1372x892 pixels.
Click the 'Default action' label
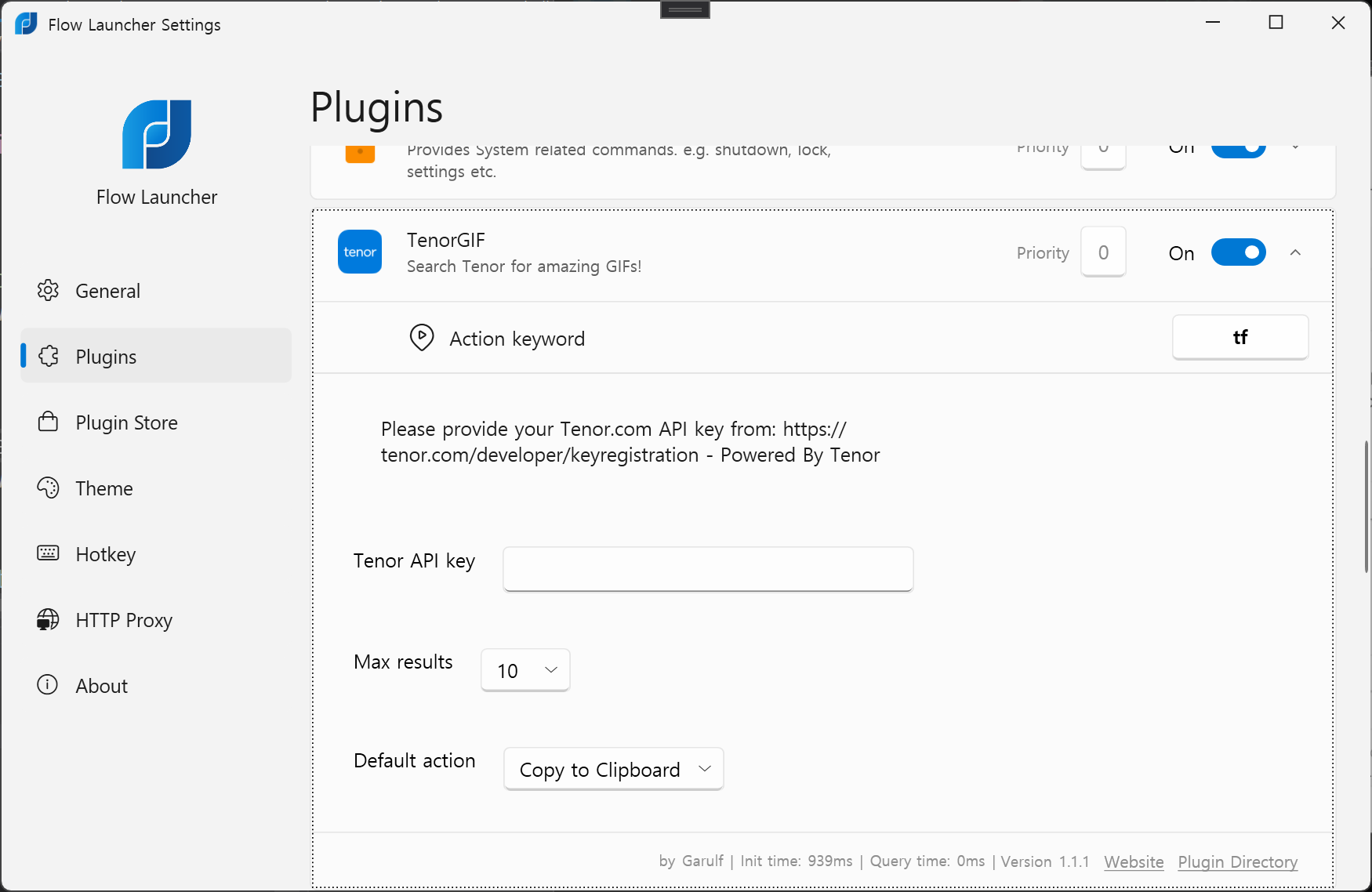(415, 760)
